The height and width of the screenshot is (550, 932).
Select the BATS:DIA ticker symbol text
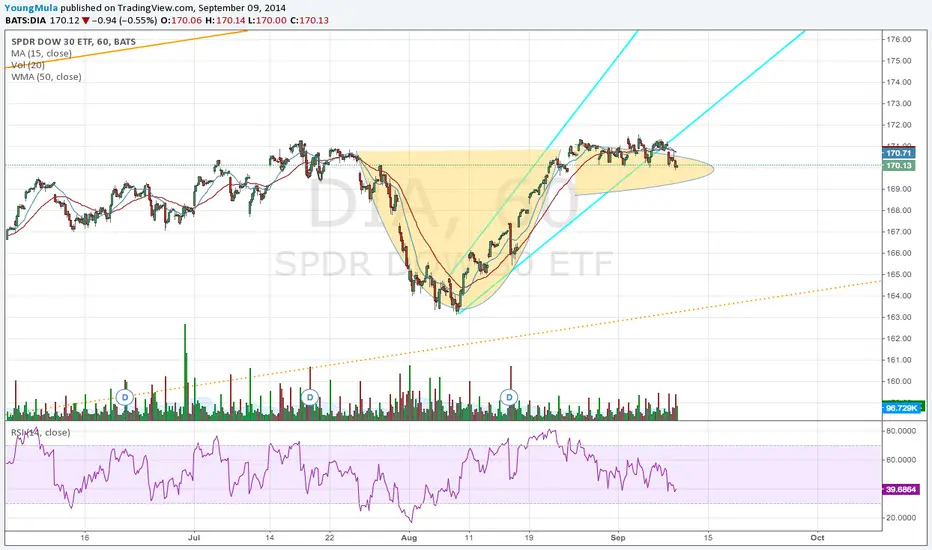pos(26,20)
